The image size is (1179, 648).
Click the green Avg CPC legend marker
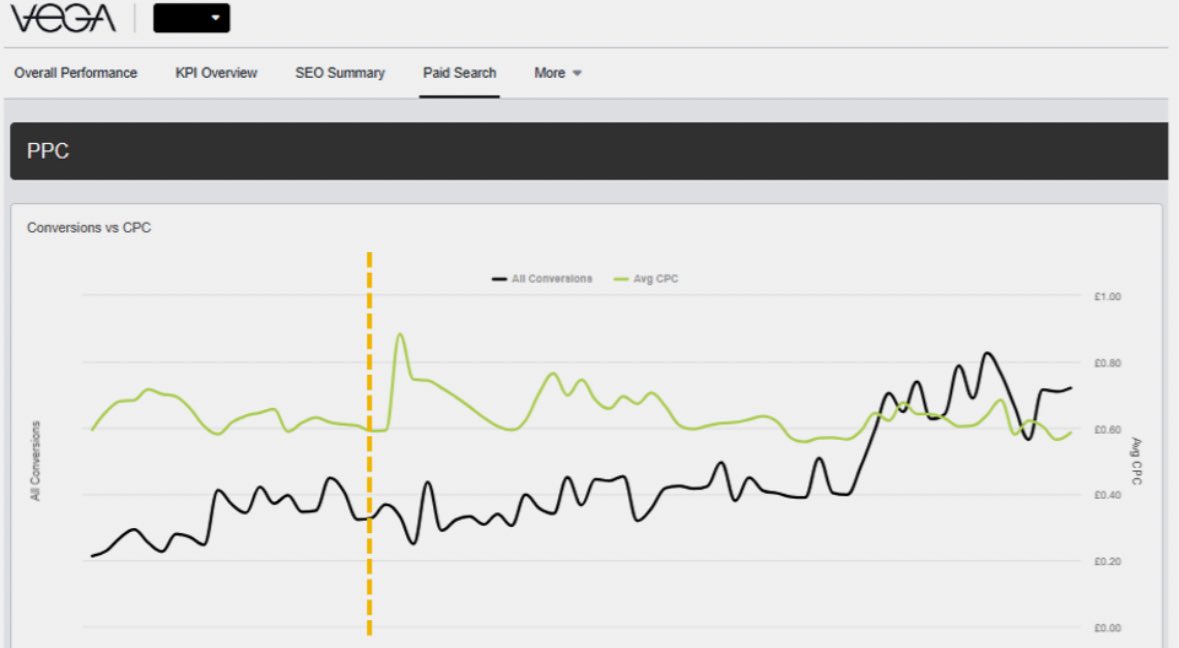click(x=620, y=279)
